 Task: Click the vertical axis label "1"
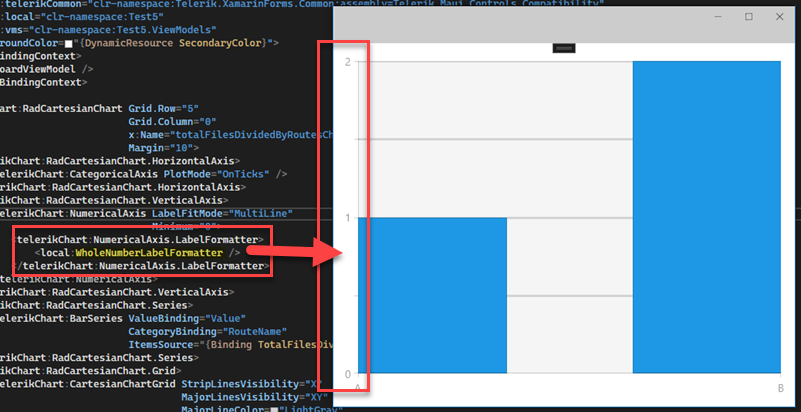(x=348, y=218)
